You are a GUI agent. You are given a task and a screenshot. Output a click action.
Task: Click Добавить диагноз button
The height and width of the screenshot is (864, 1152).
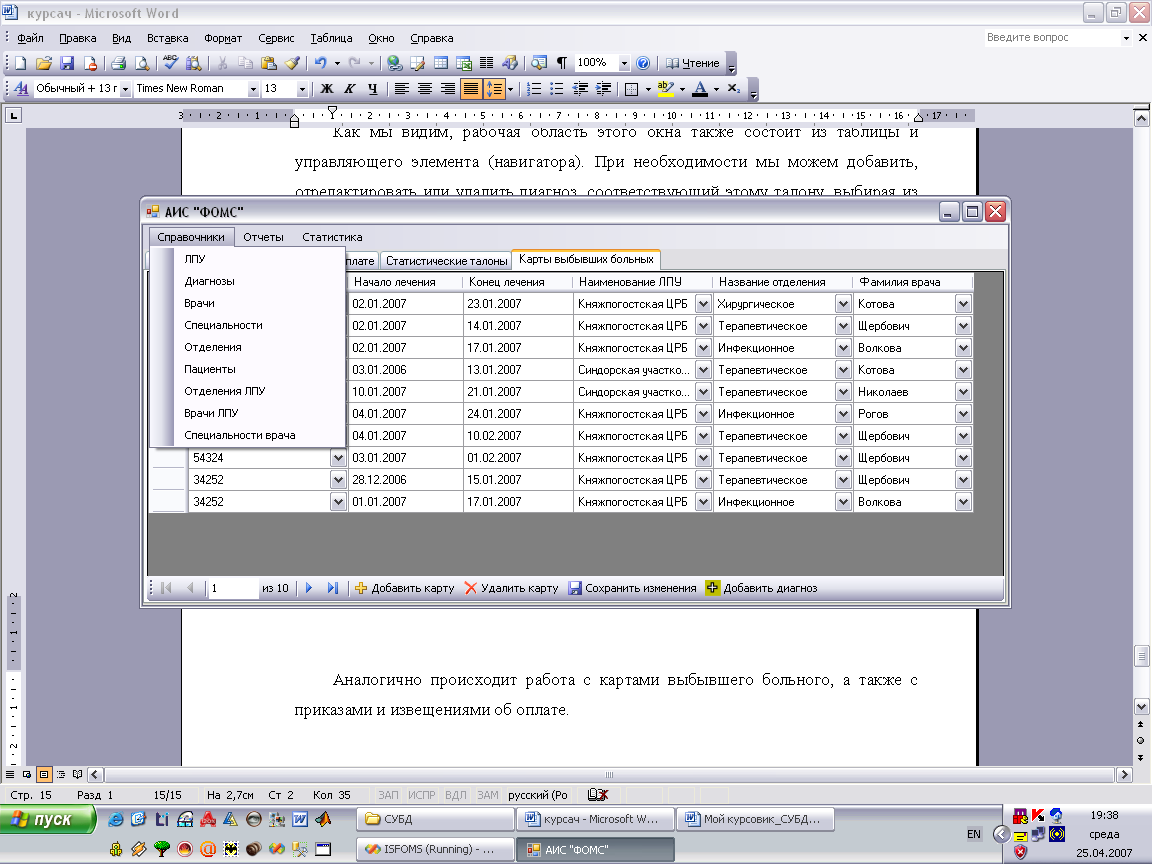(762, 588)
